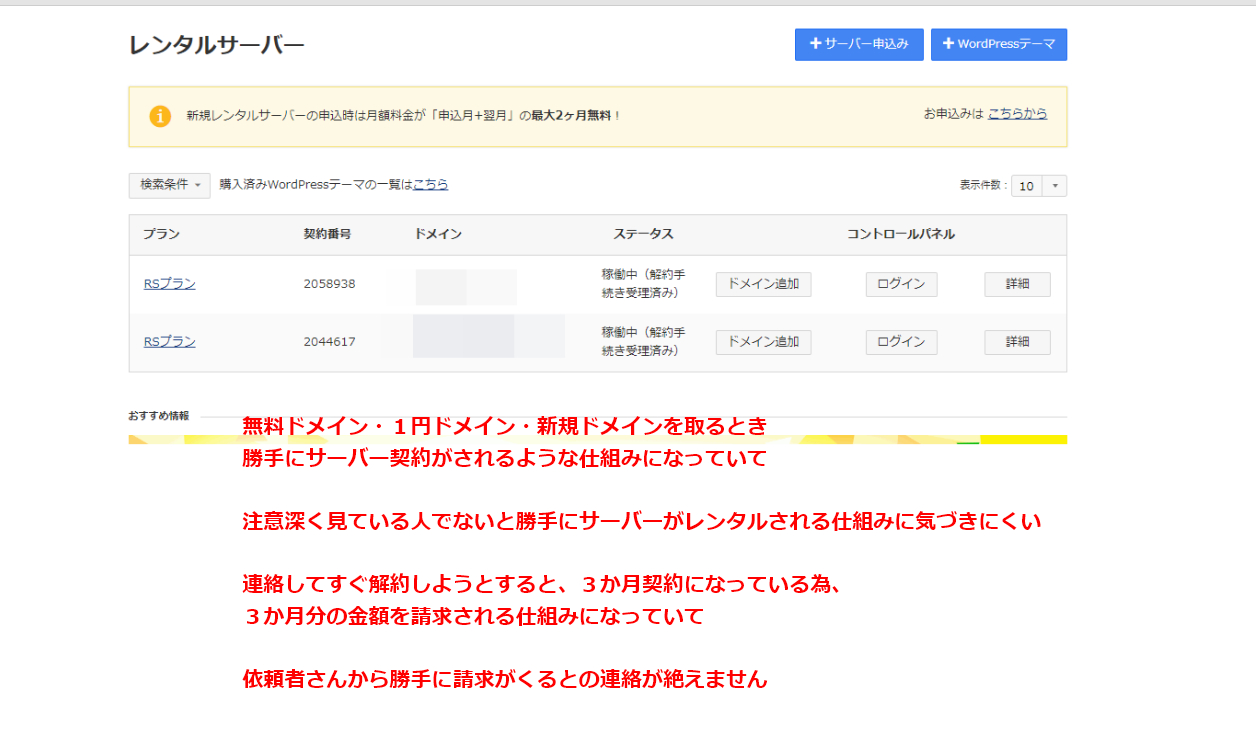This screenshot has height=741, width=1256.
Task: View 詳細 for contract 2058938
Action: [x=1017, y=284]
